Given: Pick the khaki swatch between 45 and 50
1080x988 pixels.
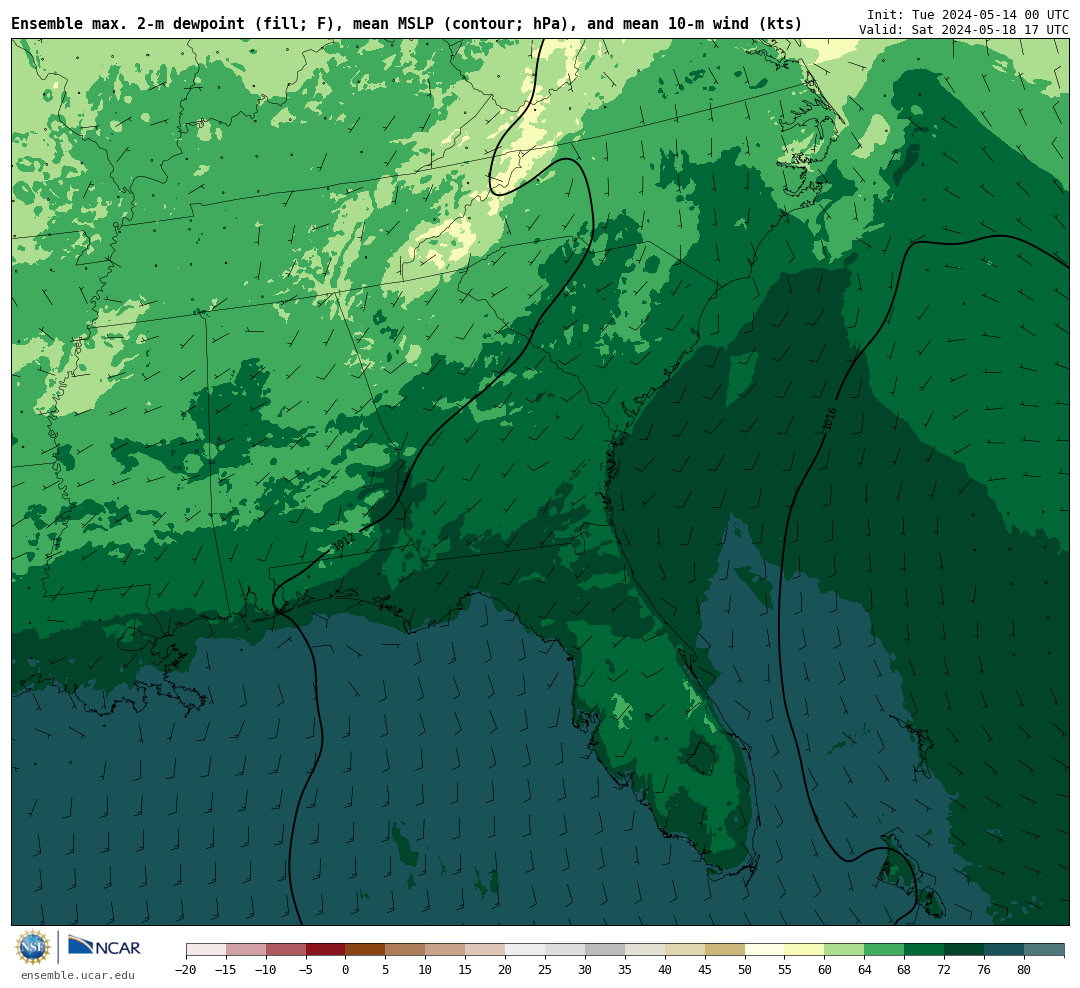Looking at the screenshot, I should pos(725,951).
